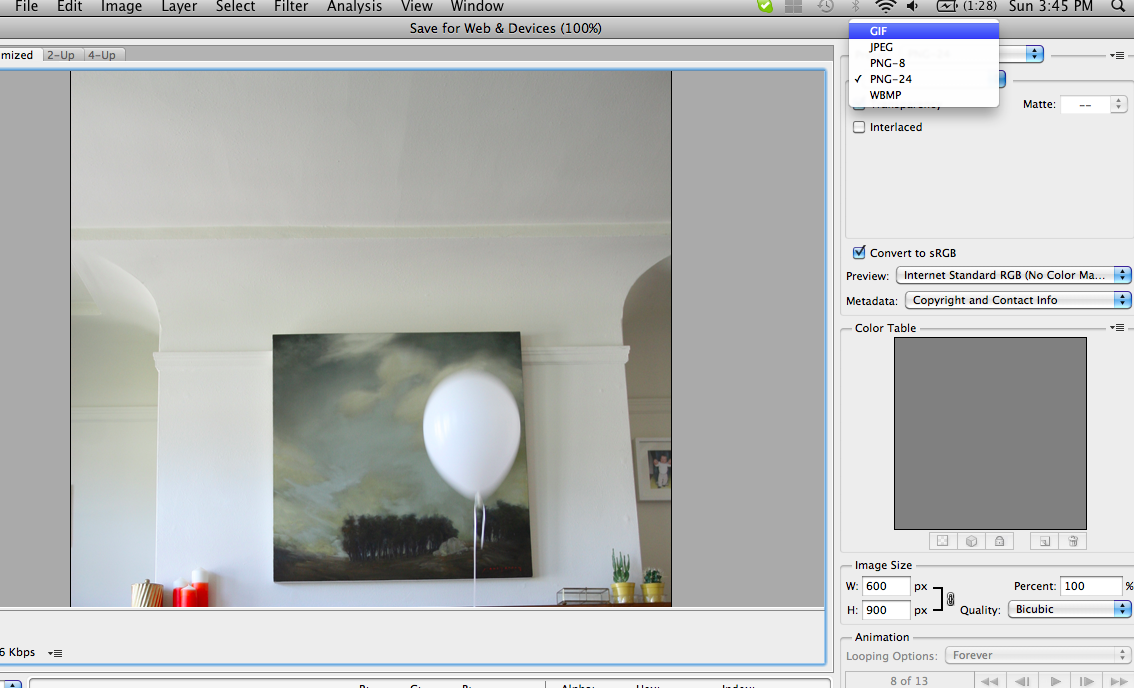
Task: Toggle the Interlaced checkbox
Action: pyautogui.click(x=859, y=127)
